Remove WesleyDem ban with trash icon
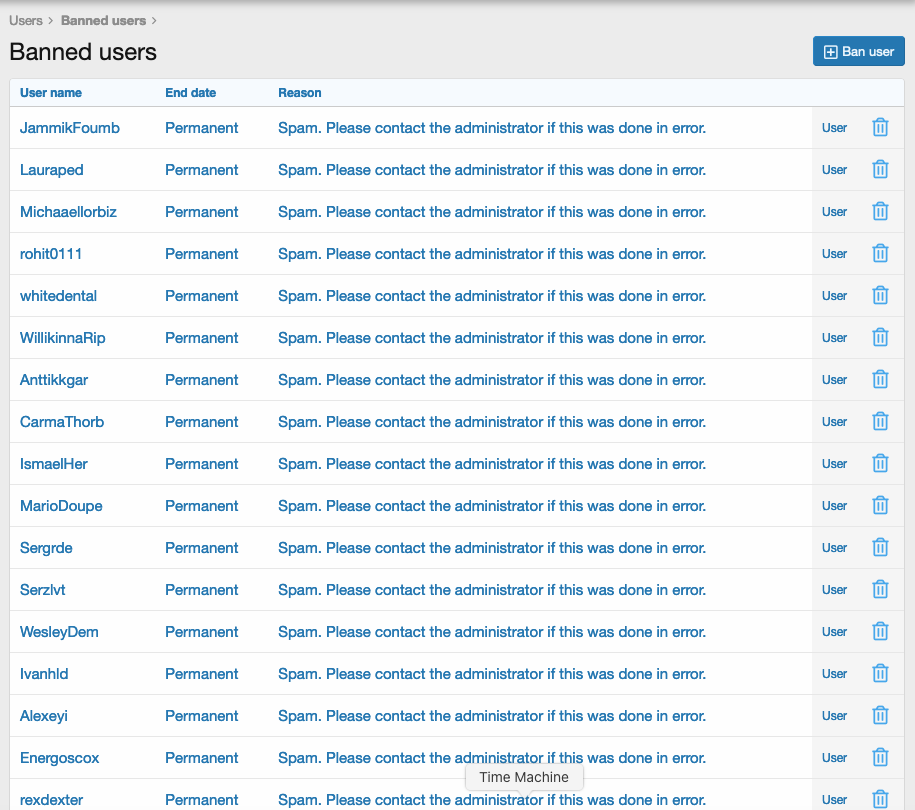 [x=880, y=632]
